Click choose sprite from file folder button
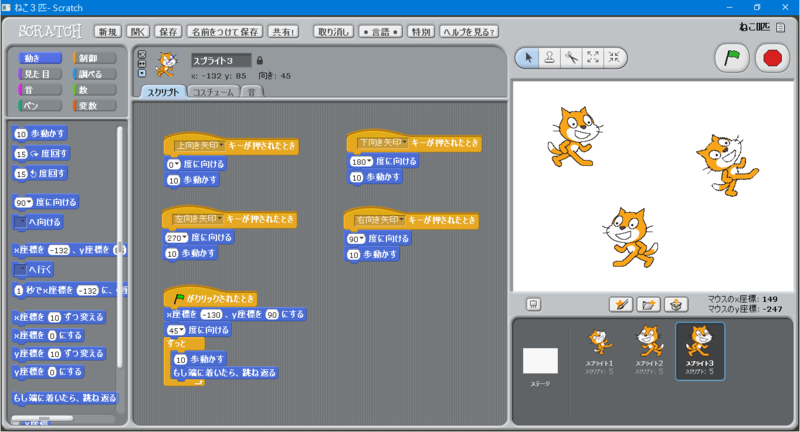 click(648, 304)
